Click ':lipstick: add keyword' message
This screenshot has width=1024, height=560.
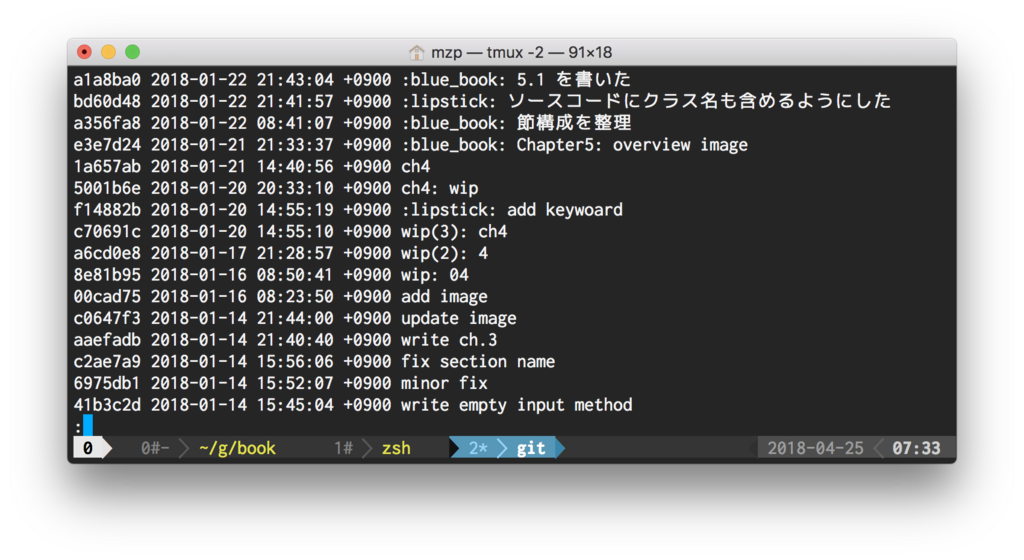pyautogui.click(x=512, y=210)
